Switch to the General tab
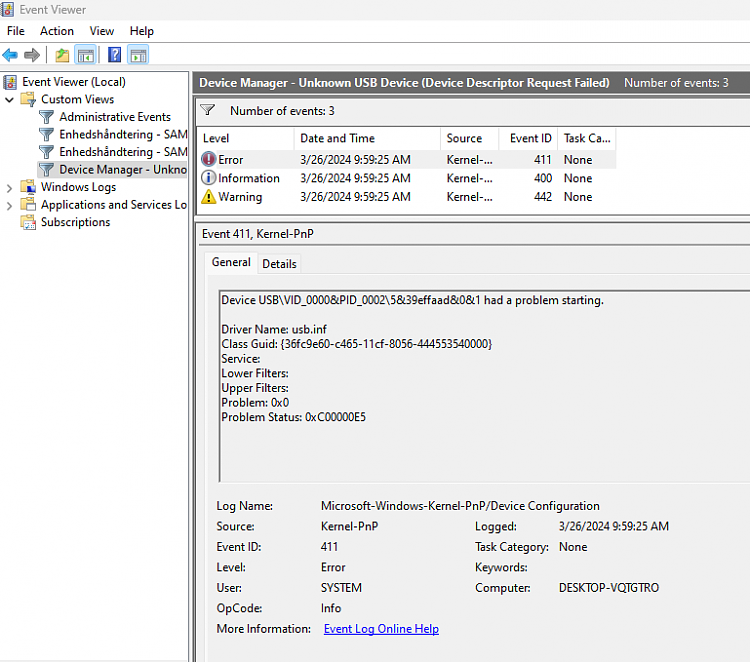The height and width of the screenshot is (662, 750). point(231,262)
